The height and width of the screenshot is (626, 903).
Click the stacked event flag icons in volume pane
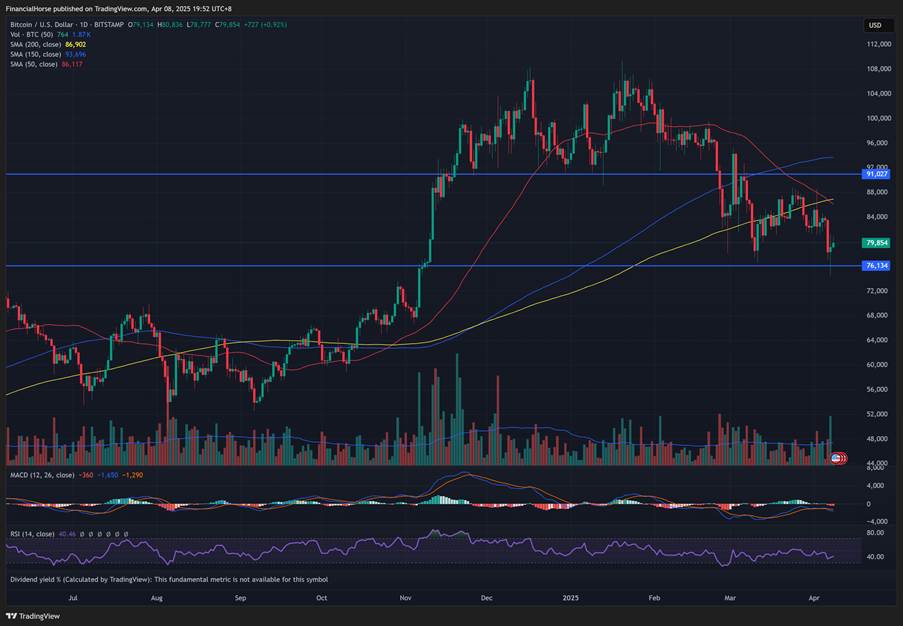(839, 458)
